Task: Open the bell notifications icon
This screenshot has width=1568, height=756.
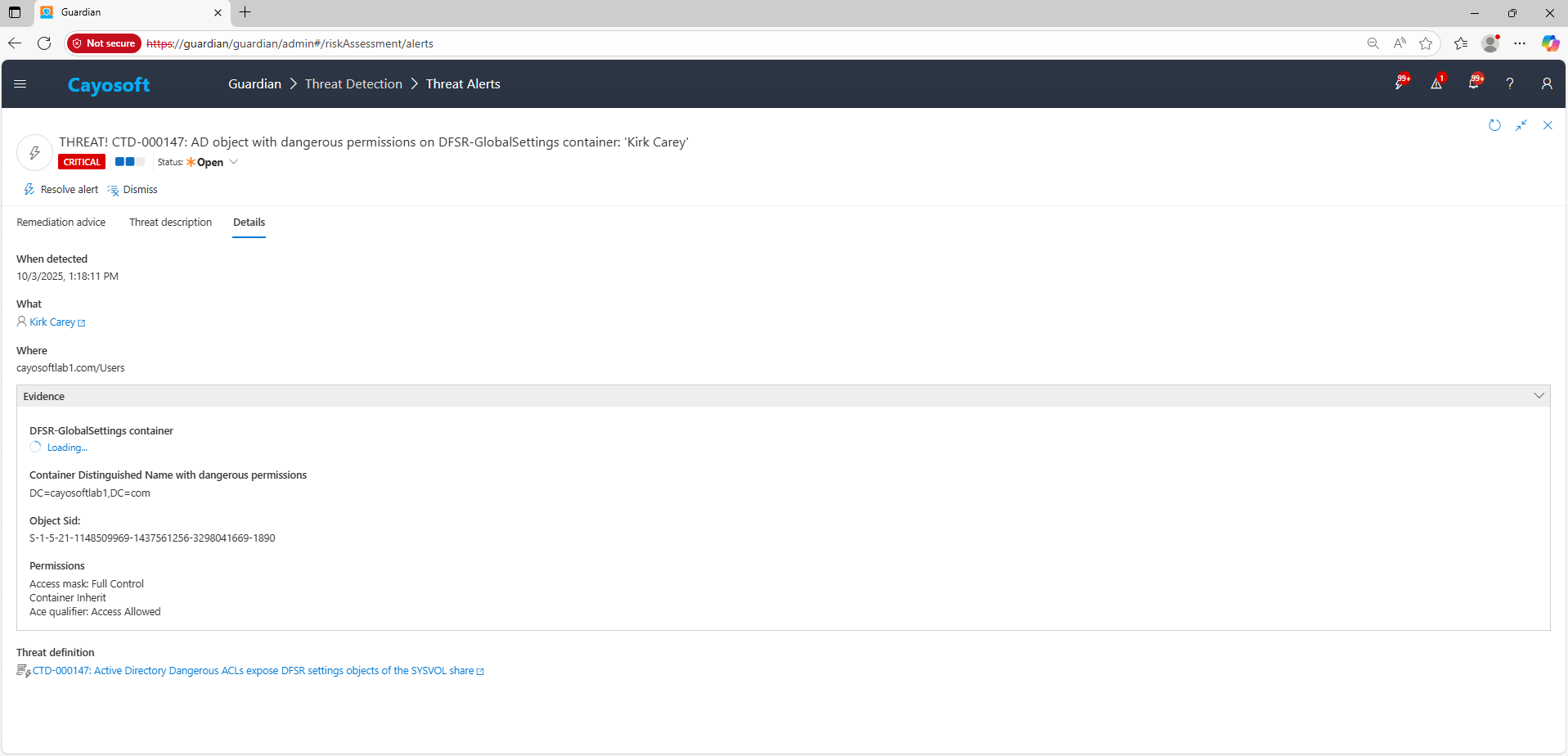Action: pos(1473,83)
